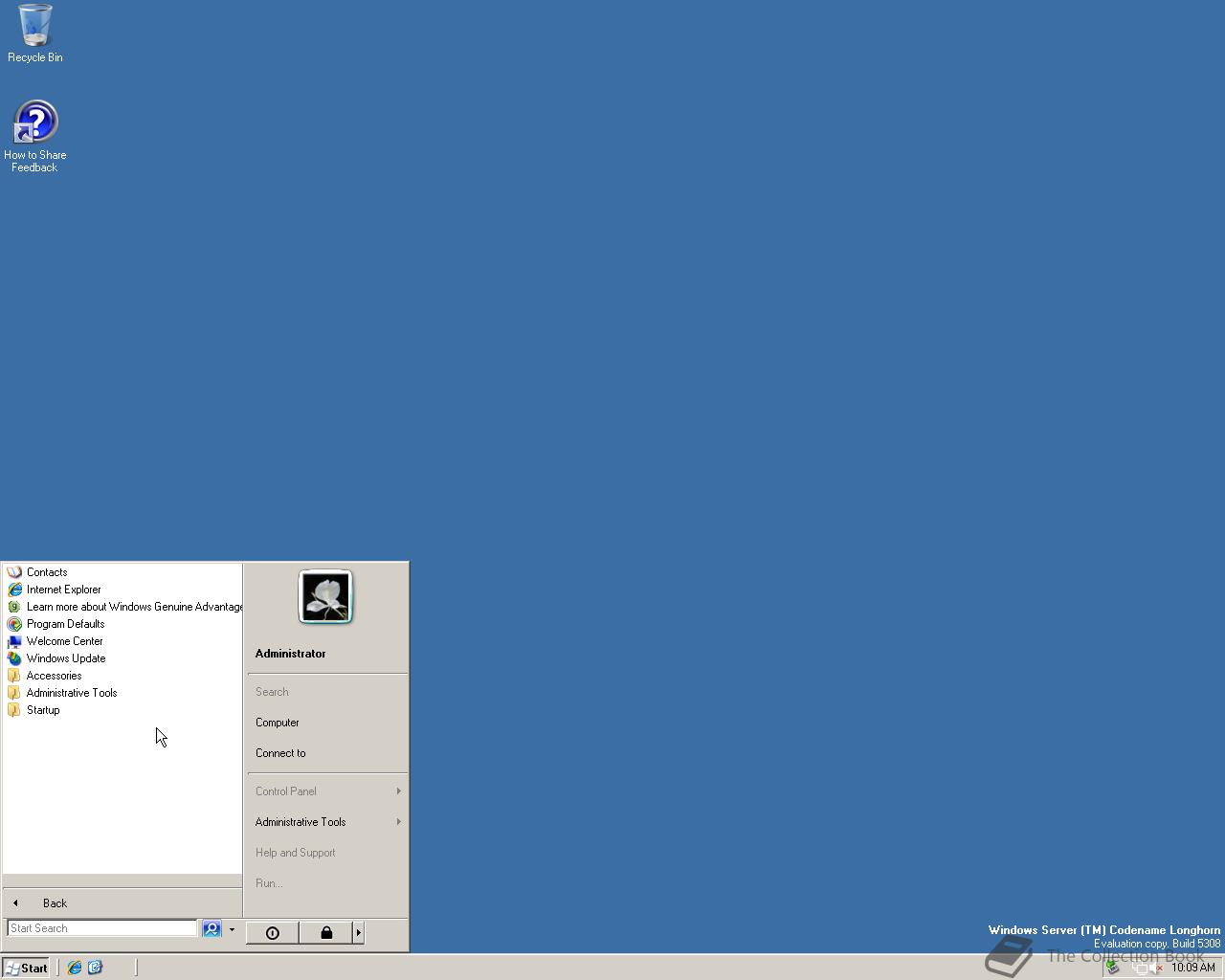Click the second Quick Launch icon

click(x=95, y=968)
